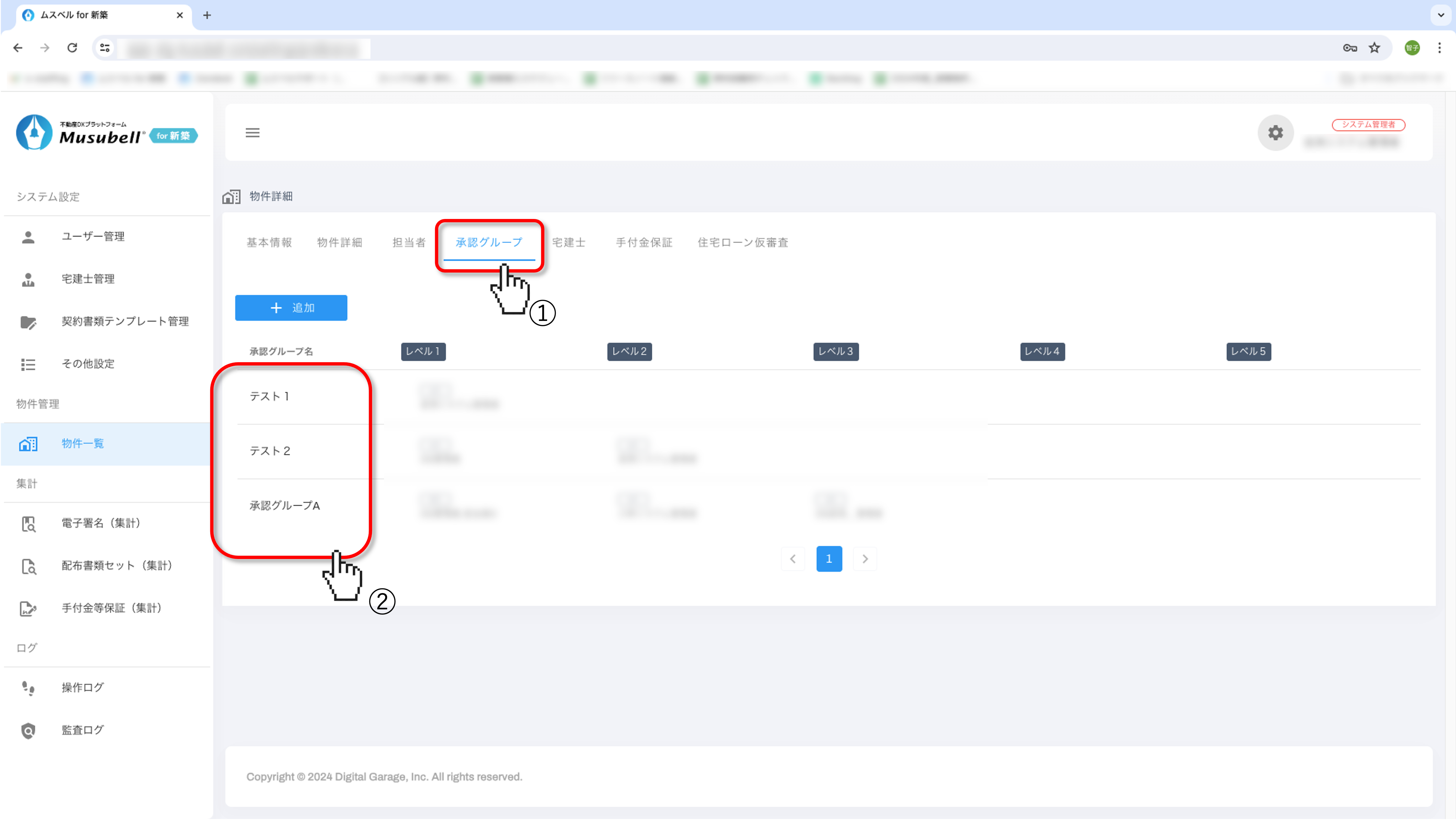
Task: Click the 追加 button
Action: [291, 308]
